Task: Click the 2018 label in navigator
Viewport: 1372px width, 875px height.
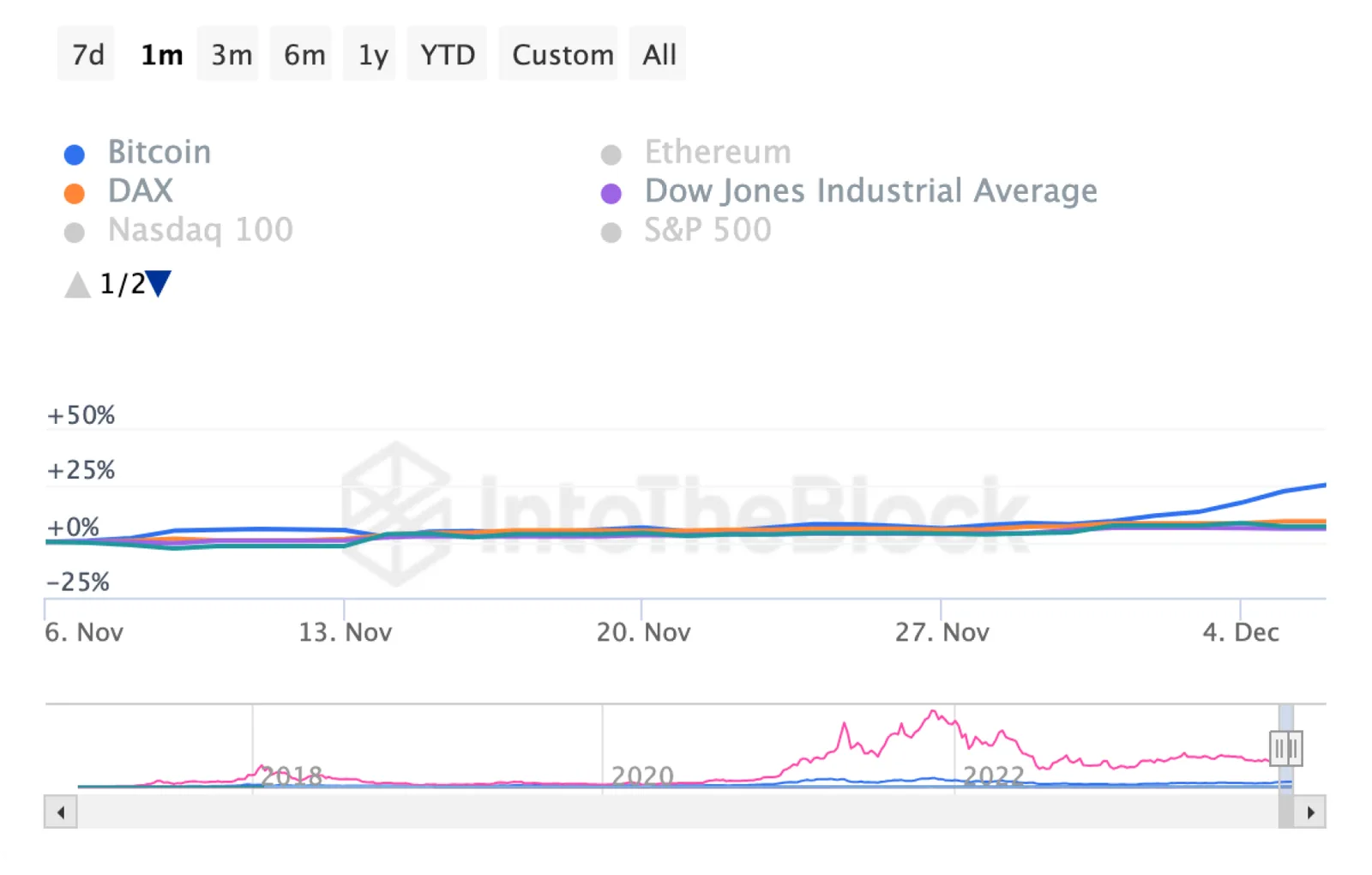Action: tap(292, 776)
